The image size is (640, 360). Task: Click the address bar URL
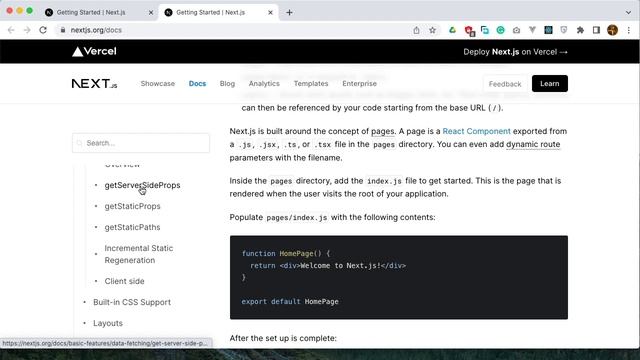click(x=96, y=30)
